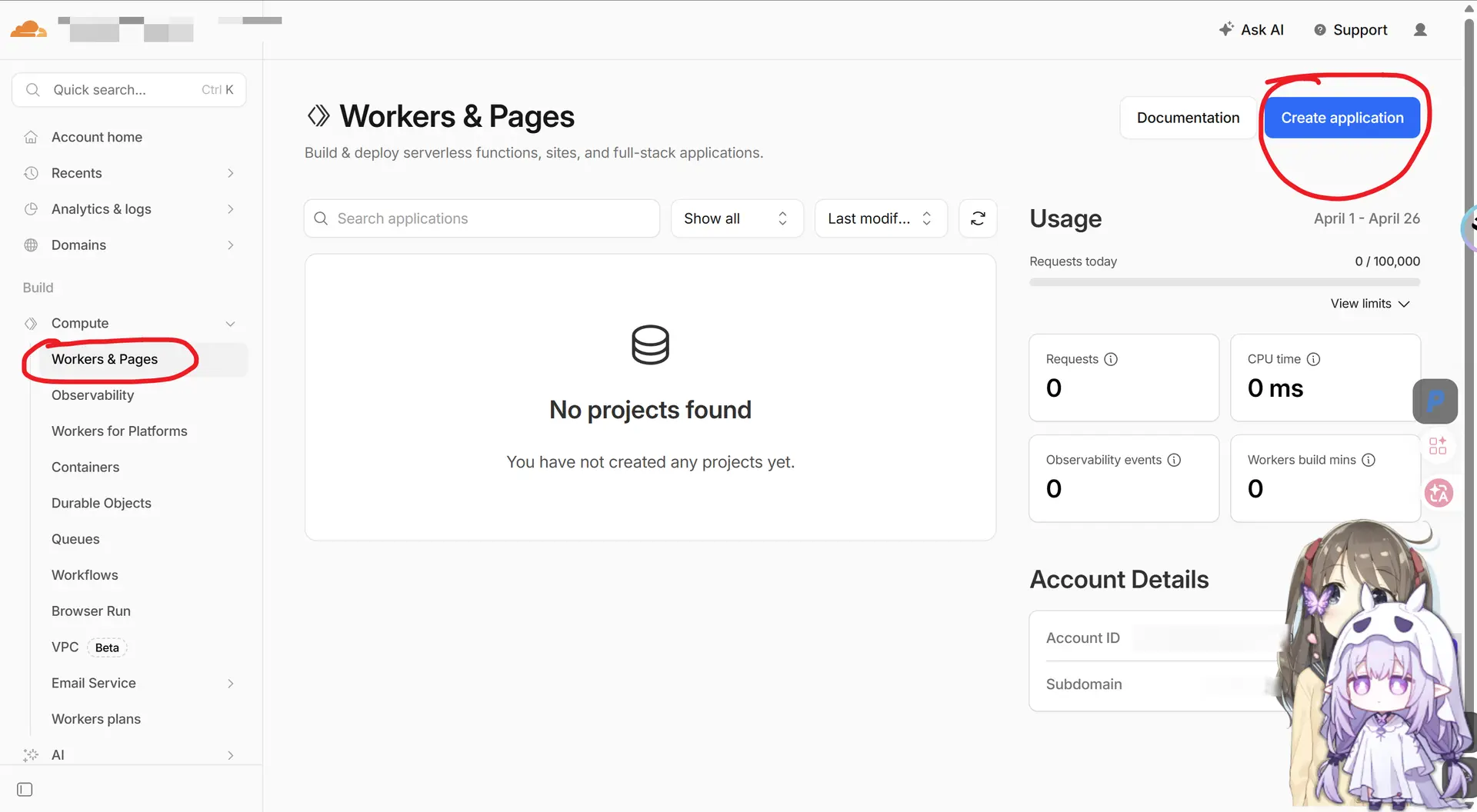Click the 'April 1 - April 26' date range
This screenshot has width=1477, height=812.
tap(1367, 218)
